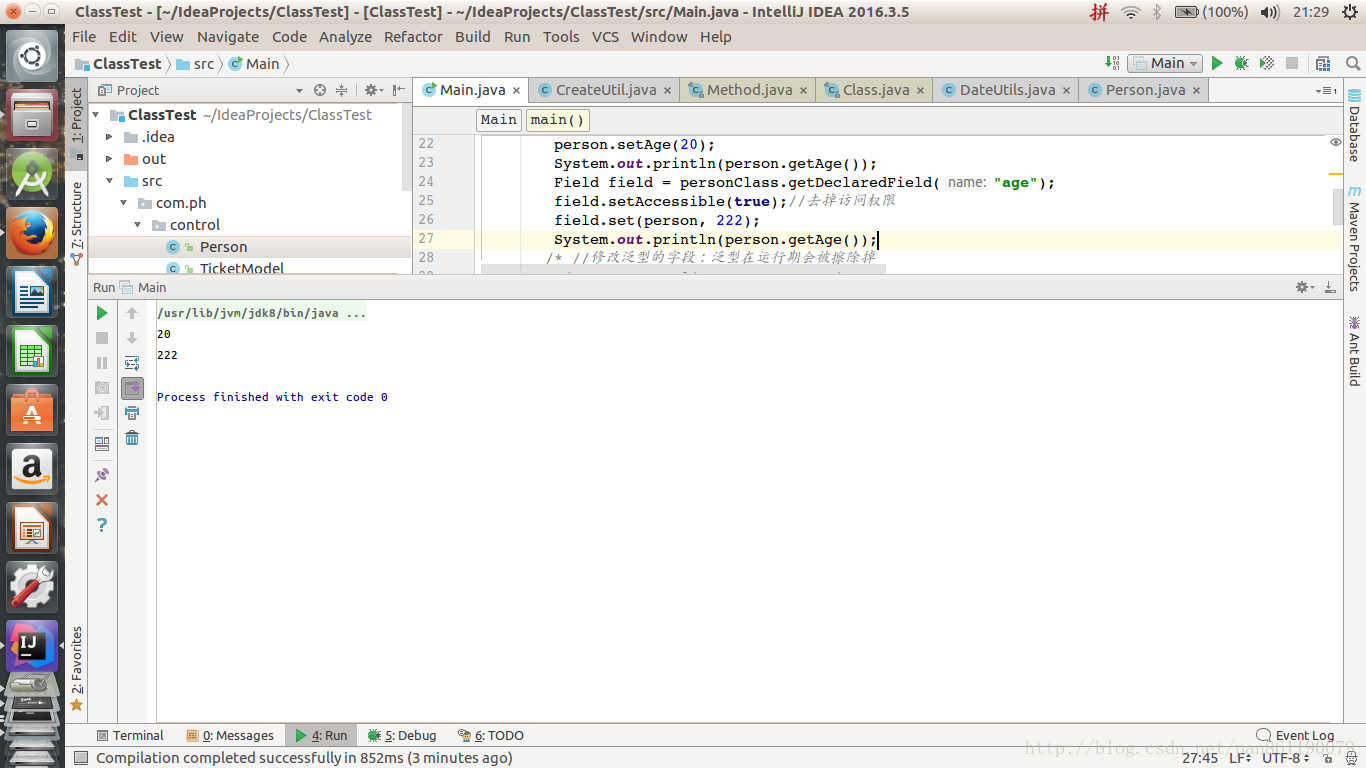Open 0: Messages tool window button
Screen dimensions: 1366x768
pos(230,735)
